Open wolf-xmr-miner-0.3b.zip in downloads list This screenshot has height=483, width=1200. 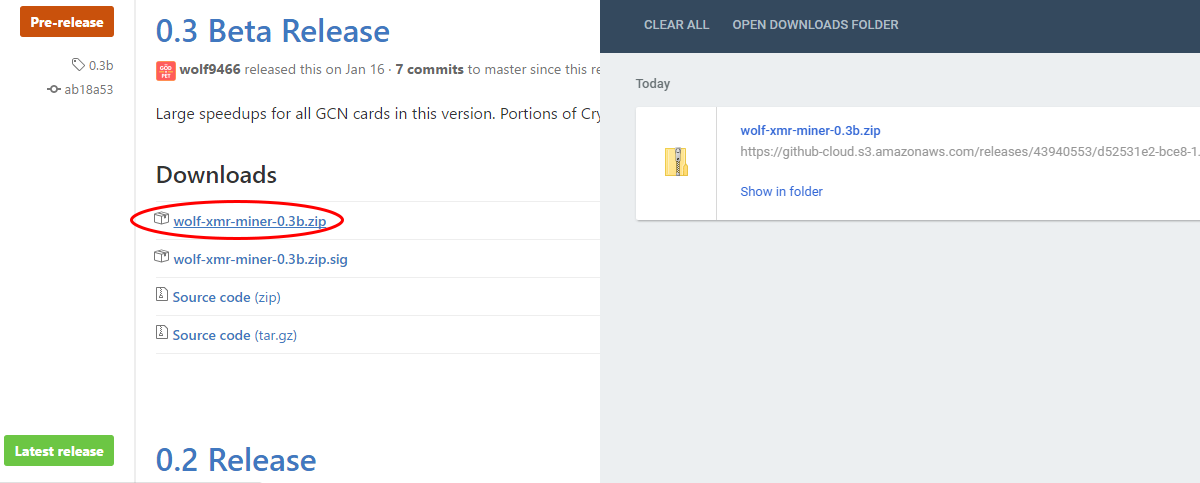810,130
